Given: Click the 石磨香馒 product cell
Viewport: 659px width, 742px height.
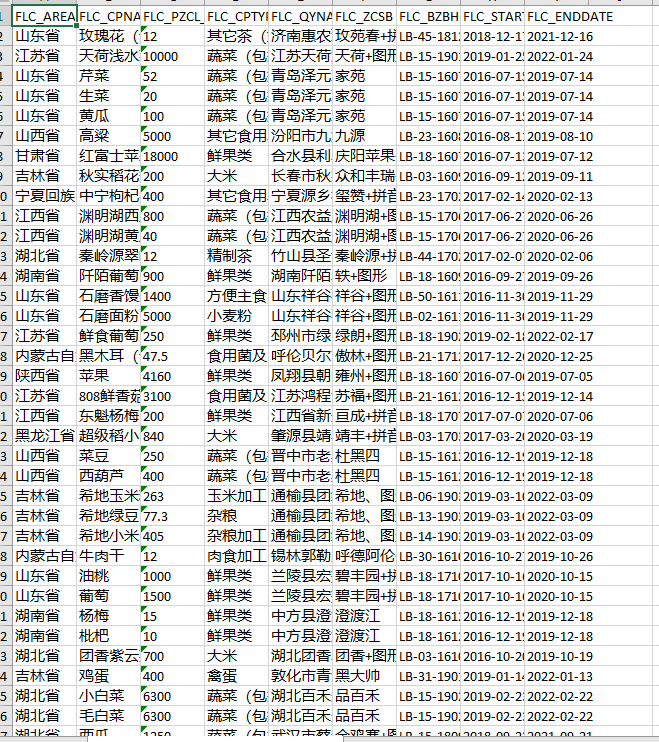Looking at the screenshot, I should click(109, 296).
